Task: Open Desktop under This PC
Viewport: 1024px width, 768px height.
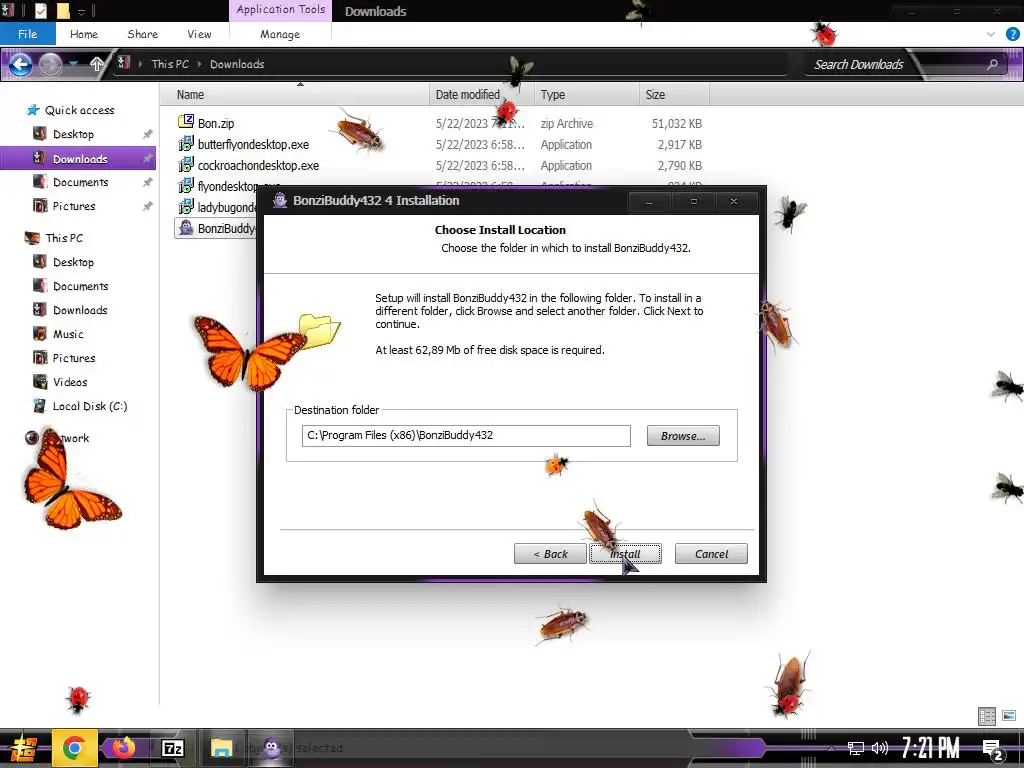Action: coord(72,262)
